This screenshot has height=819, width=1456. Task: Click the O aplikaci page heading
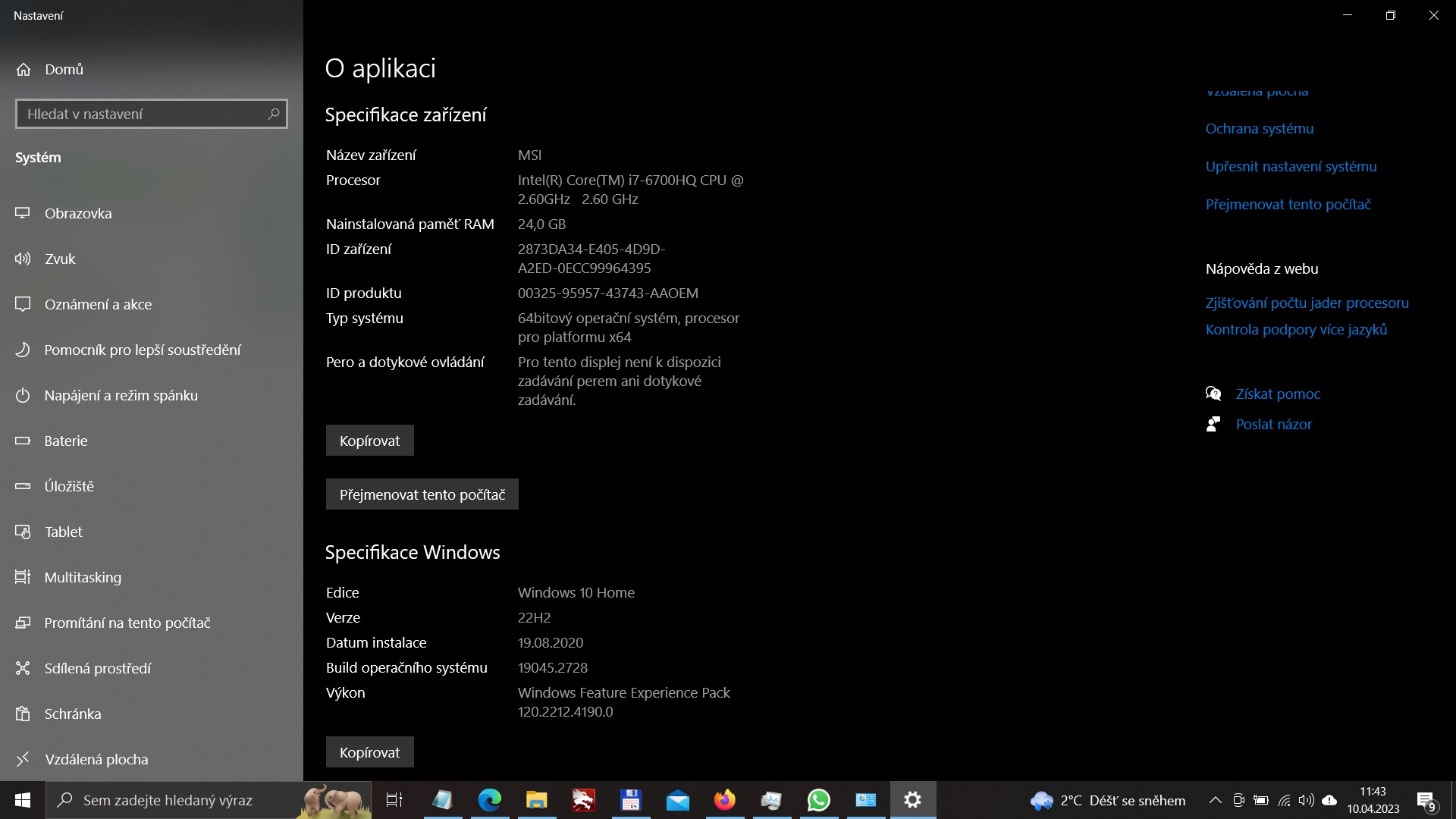point(381,68)
